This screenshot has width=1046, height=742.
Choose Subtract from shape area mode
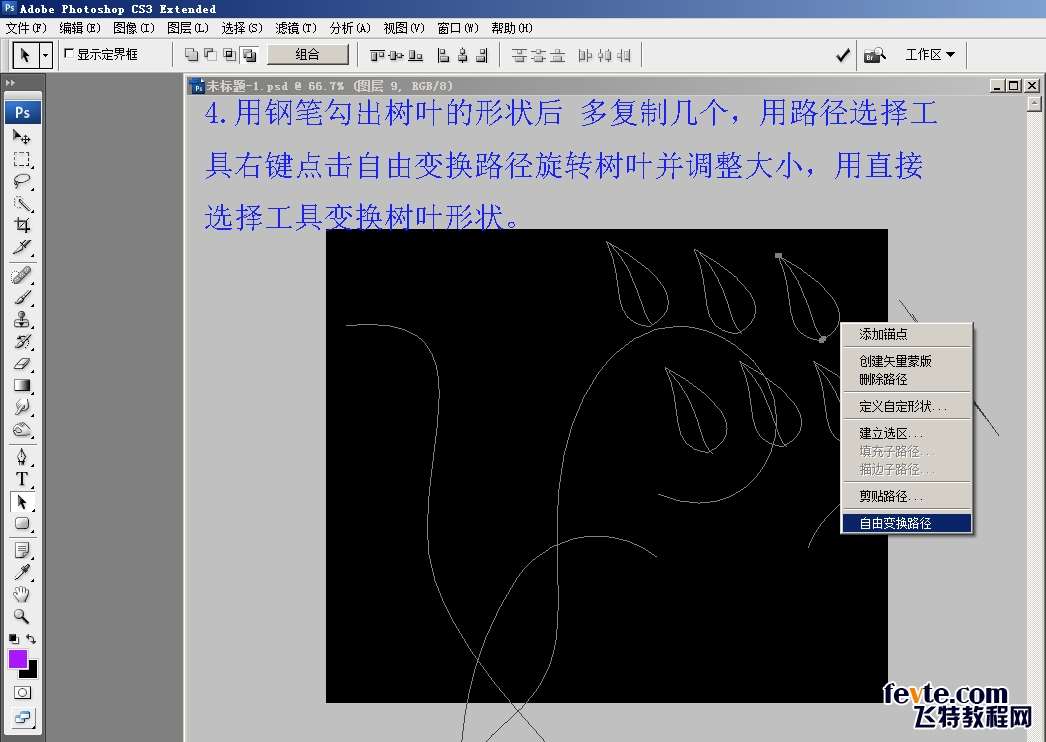point(210,55)
